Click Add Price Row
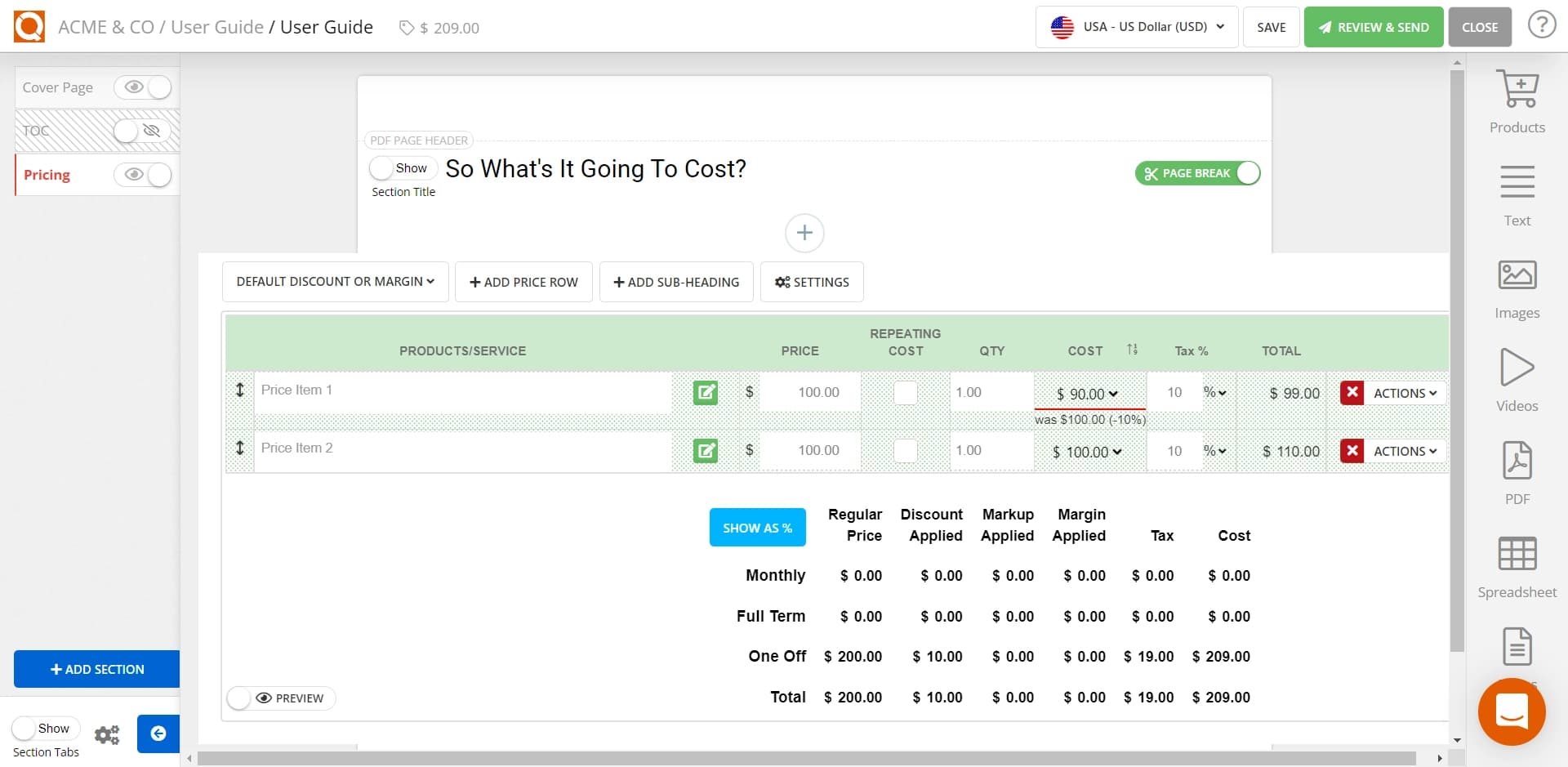This screenshot has height=767, width=1568. [x=523, y=281]
